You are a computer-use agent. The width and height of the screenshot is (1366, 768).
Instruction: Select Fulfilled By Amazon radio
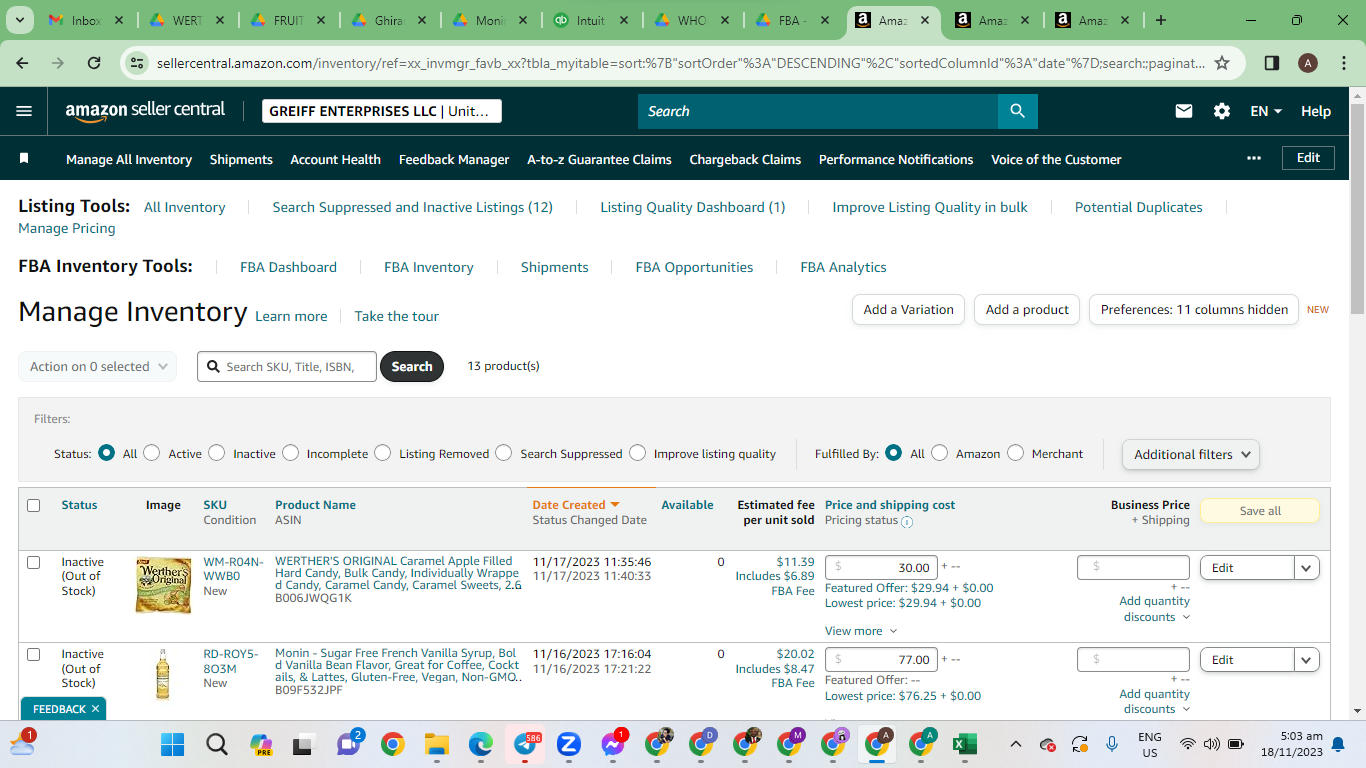[x=940, y=453]
